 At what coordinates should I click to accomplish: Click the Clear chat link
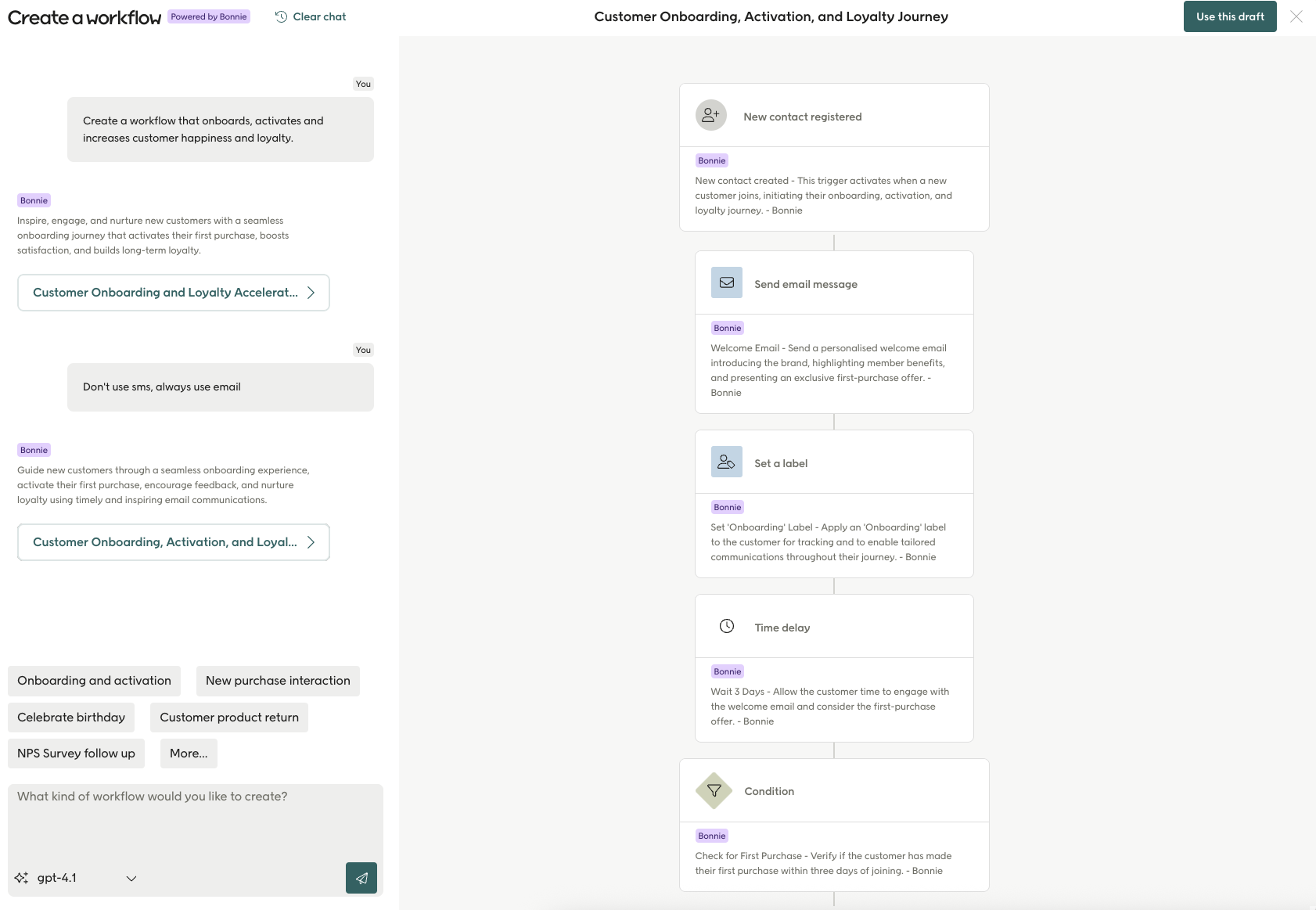318,16
